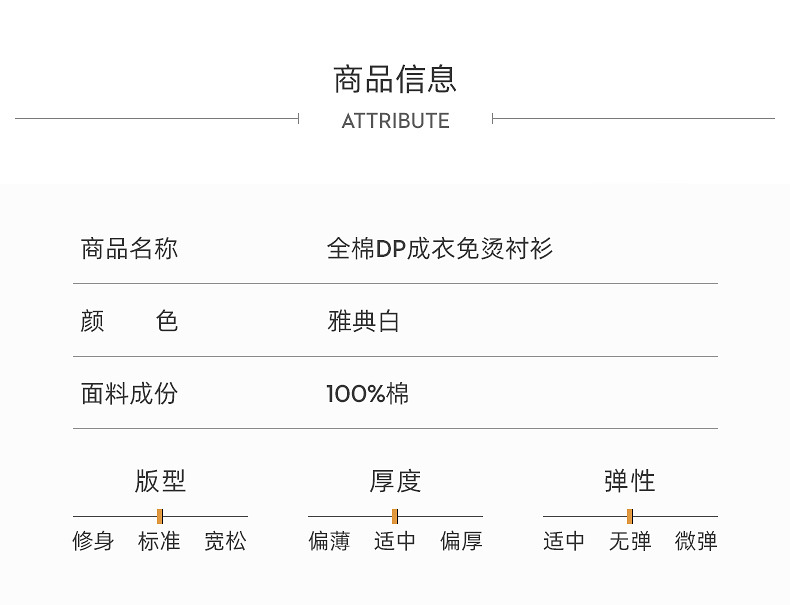The height and width of the screenshot is (605, 790).
Task: Click the fabric value 100%棉
Action: 367,393
